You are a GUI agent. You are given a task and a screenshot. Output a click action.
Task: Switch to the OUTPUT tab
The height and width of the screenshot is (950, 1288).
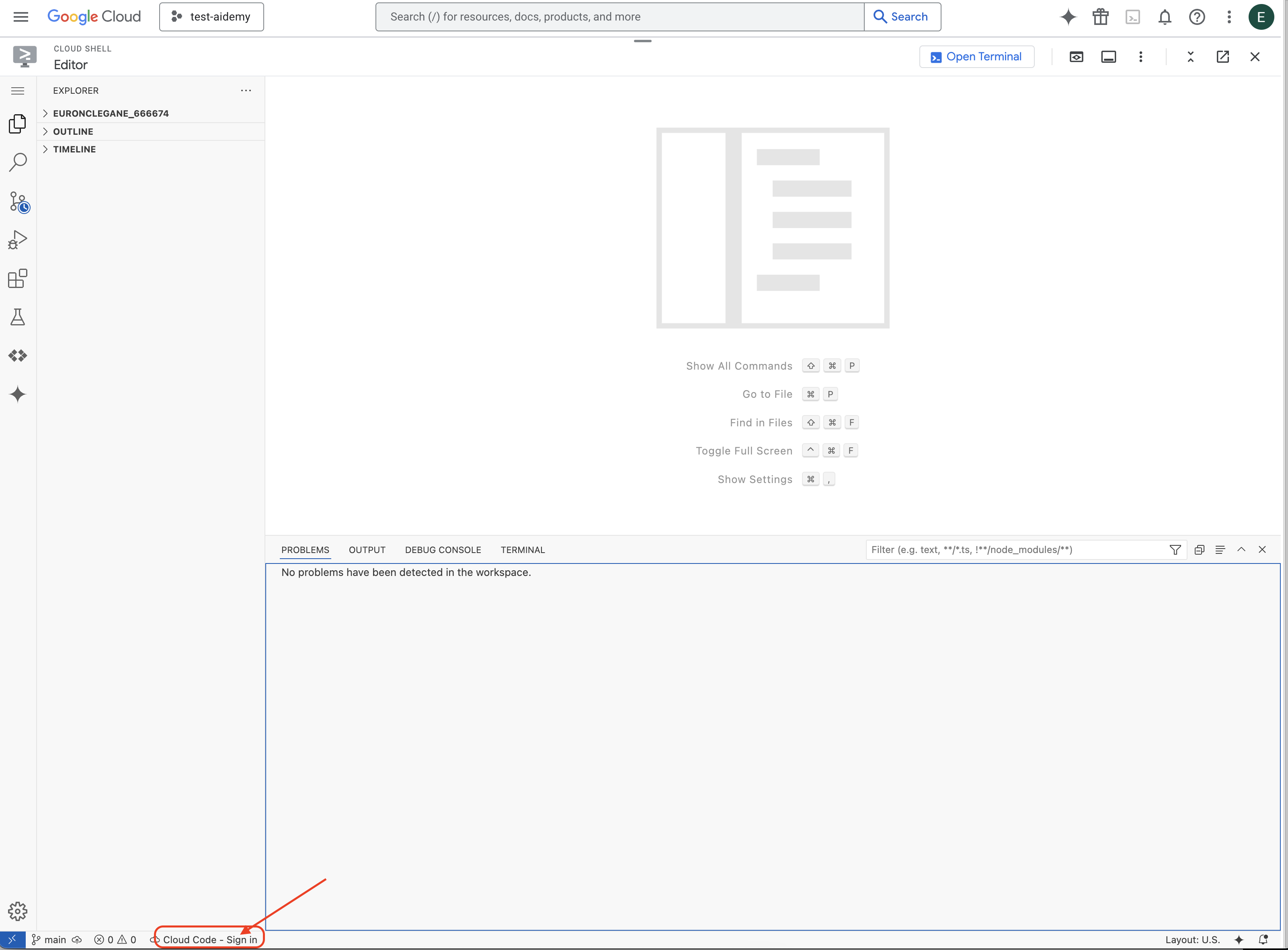(366, 549)
